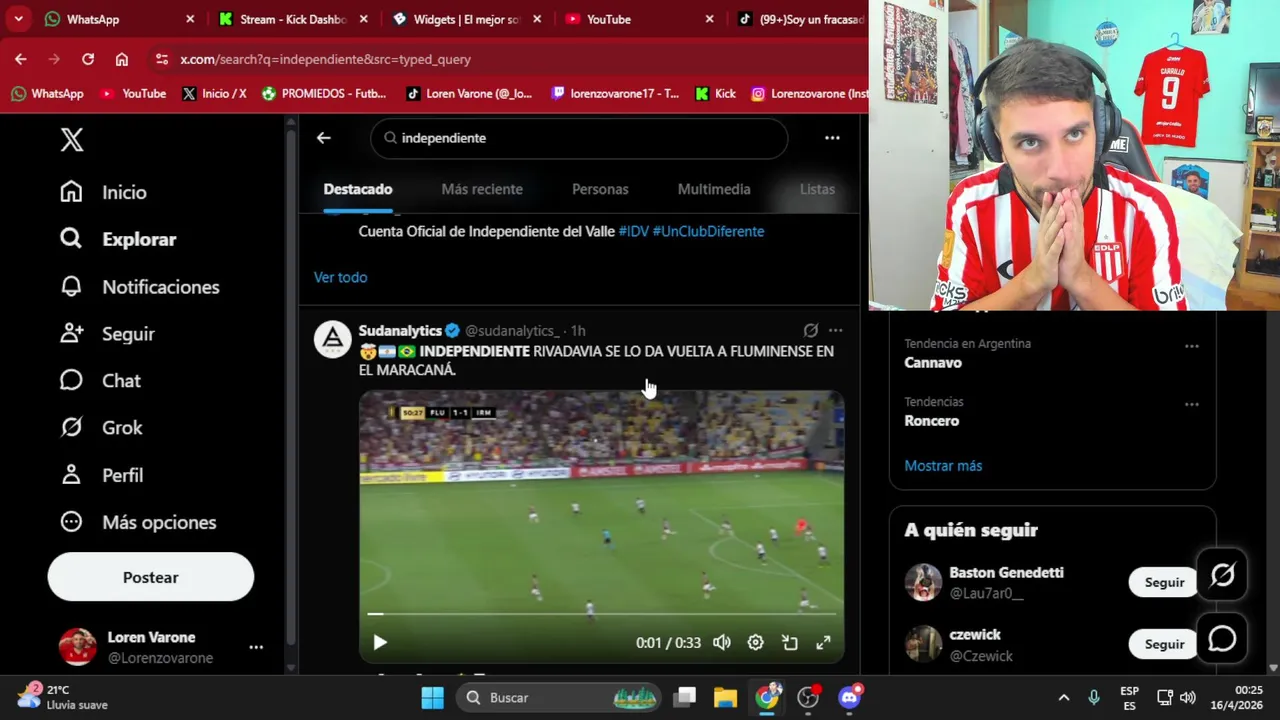Open Inicio home in sidebar
1280x720 pixels.
pyautogui.click(x=103, y=192)
